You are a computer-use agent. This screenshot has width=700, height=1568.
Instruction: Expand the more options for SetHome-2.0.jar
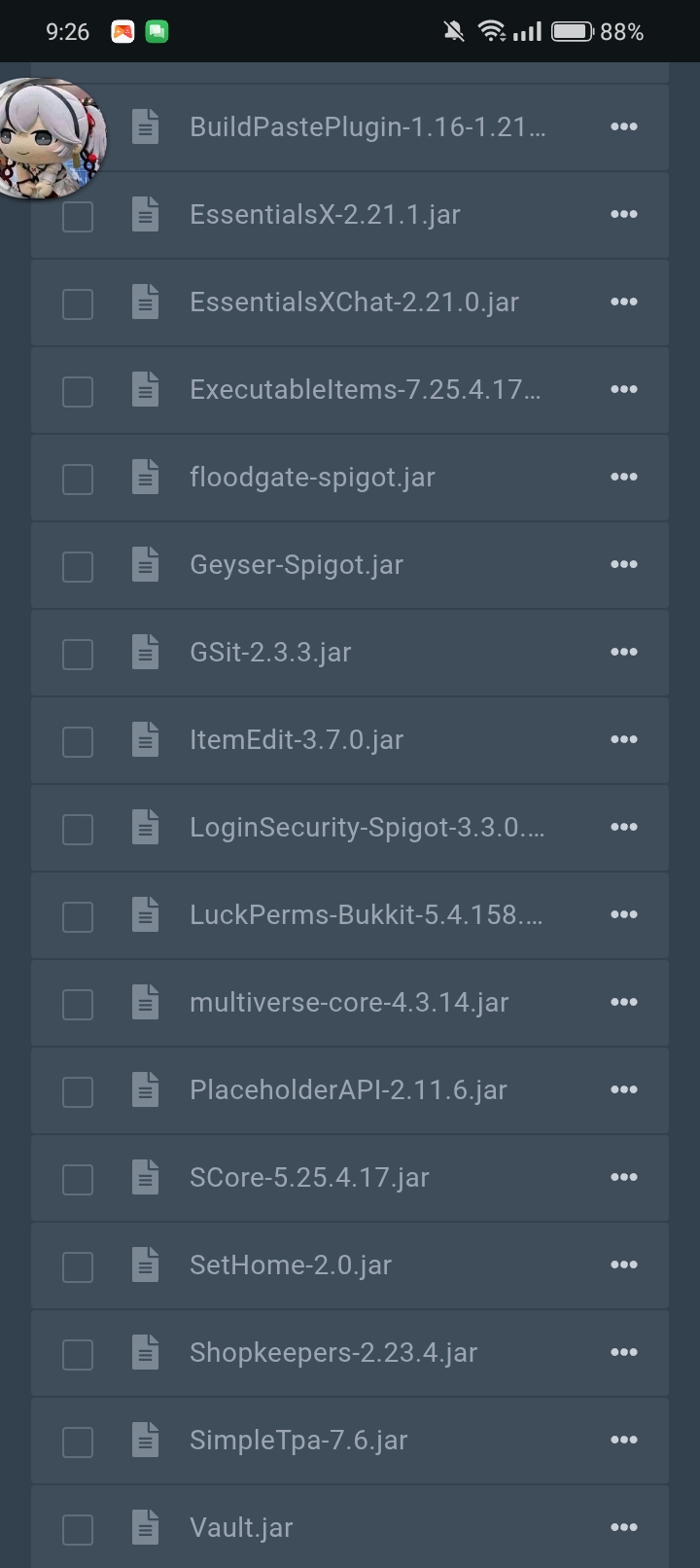click(x=623, y=1265)
